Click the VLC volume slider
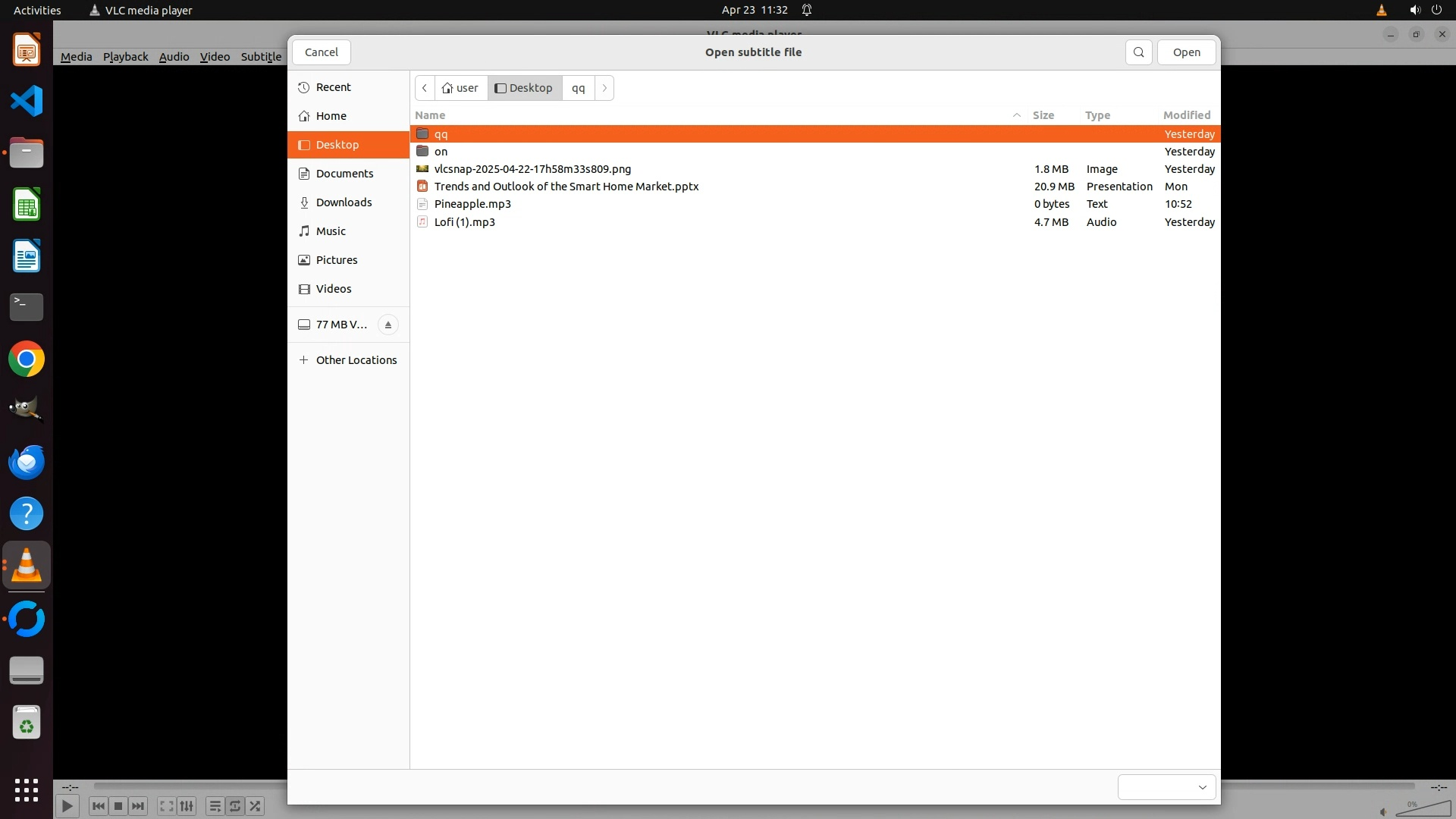This screenshot has width=1456, height=819. pyautogui.click(x=1423, y=809)
